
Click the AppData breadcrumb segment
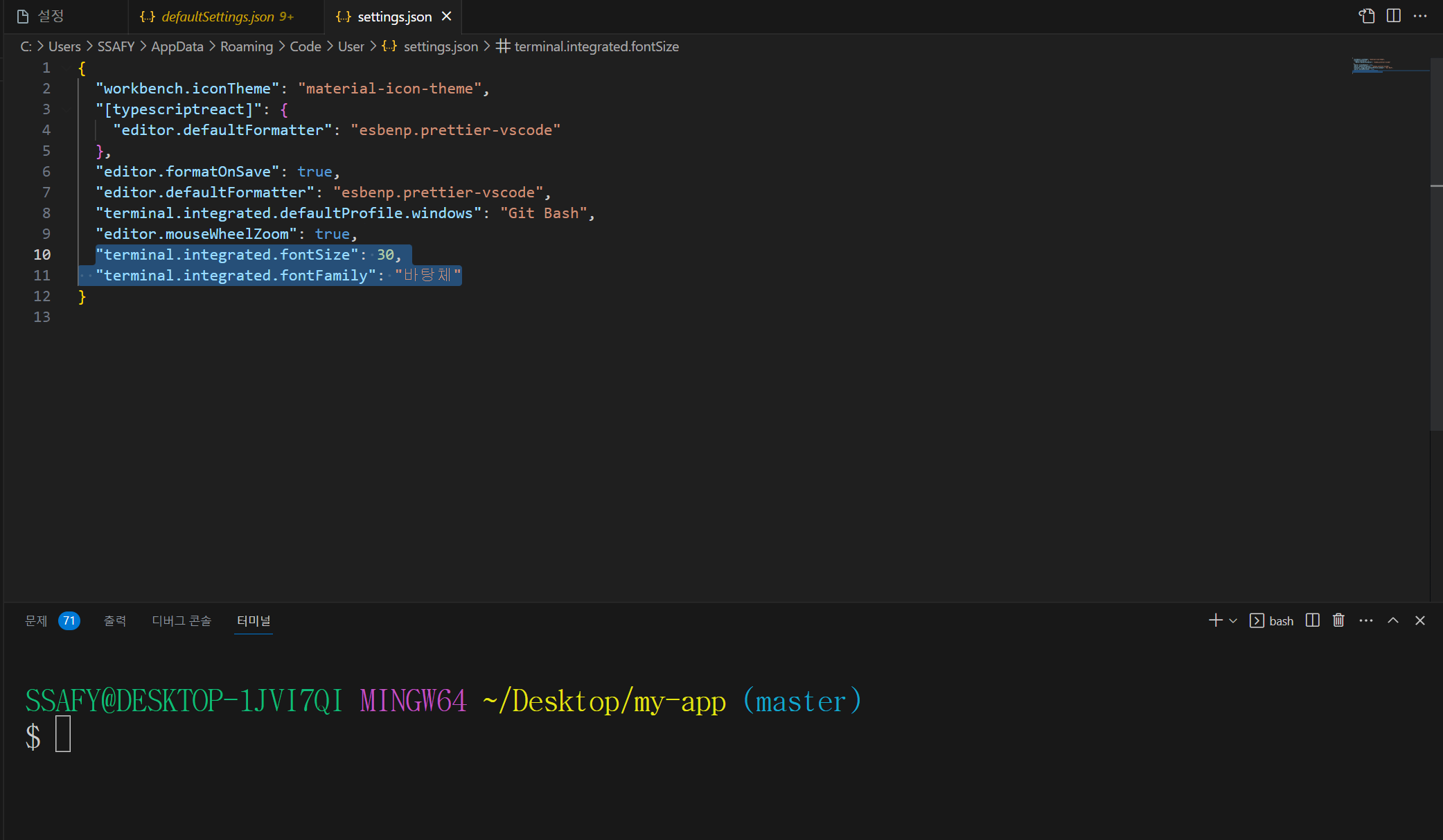[177, 46]
